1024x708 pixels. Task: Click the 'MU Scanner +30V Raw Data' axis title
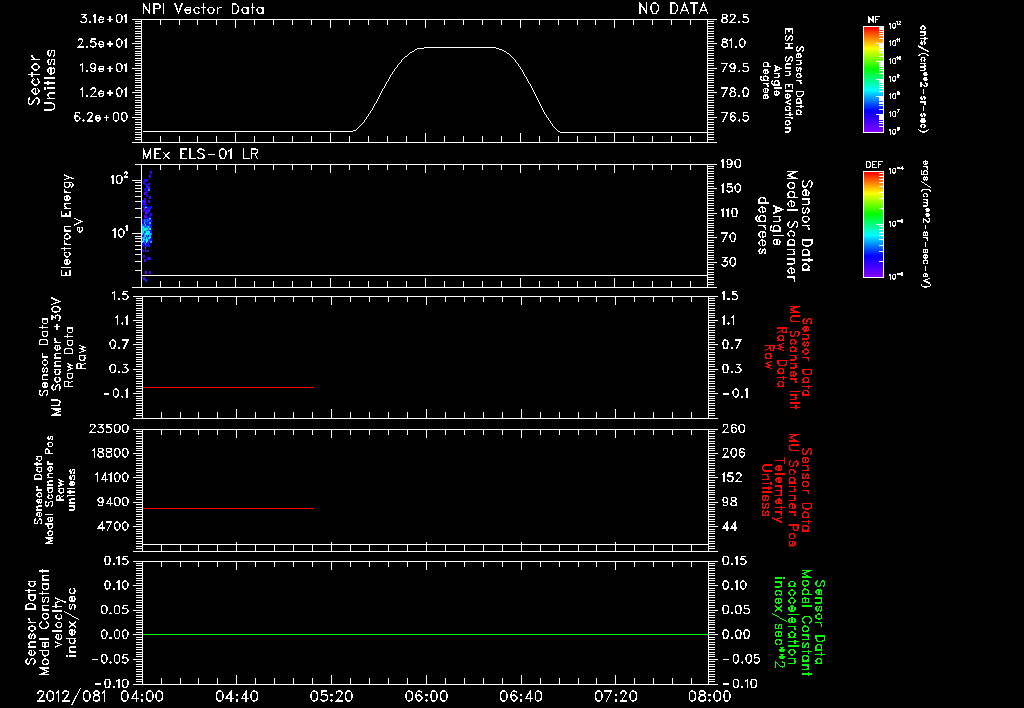tap(62, 357)
